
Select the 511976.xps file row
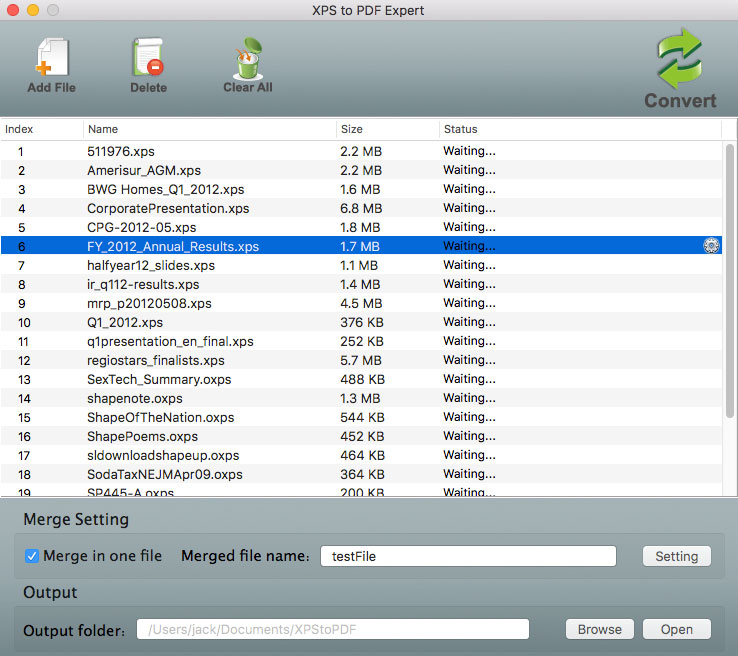coord(361,151)
